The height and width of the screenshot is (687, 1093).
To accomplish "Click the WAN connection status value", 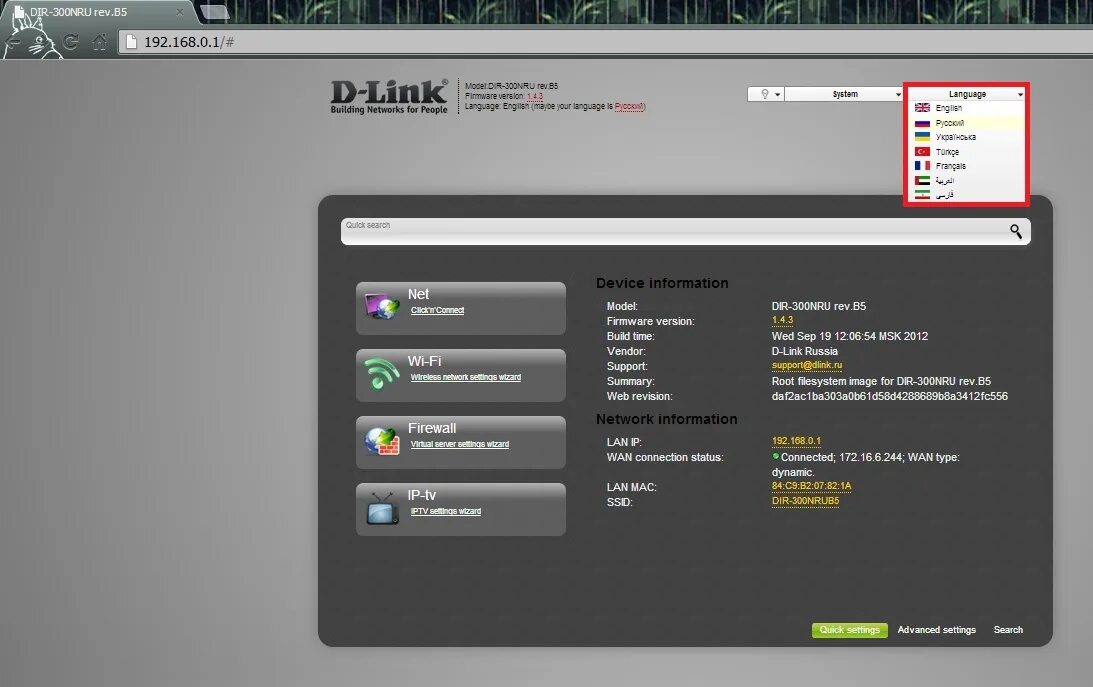I will point(866,465).
